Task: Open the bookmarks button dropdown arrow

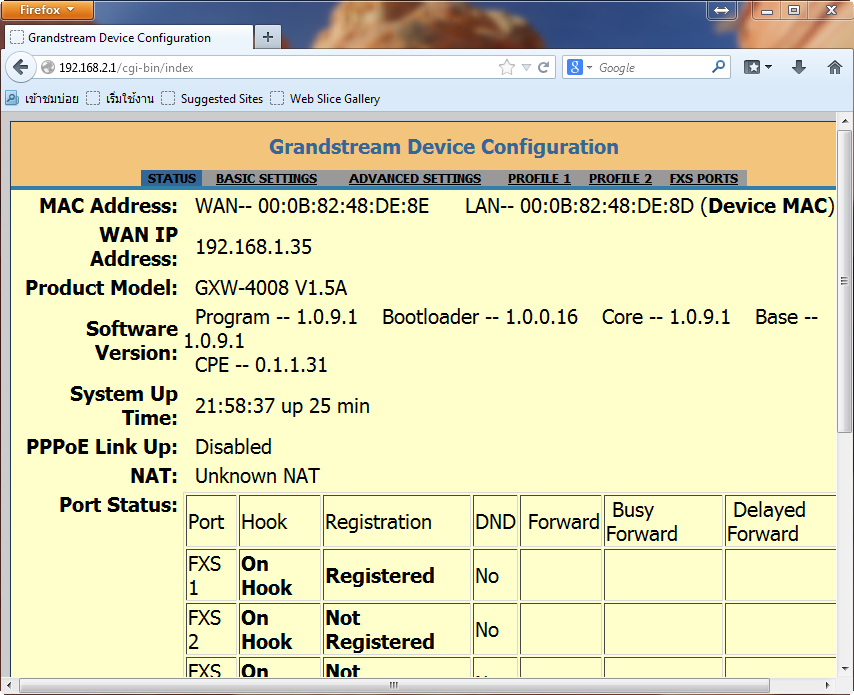Action: click(768, 67)
